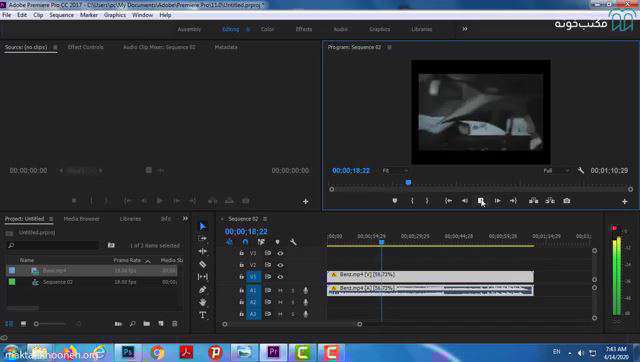The image size is (640, 362).
Task: Open Program monitor button editor plus
Action: pyautogui.click(x=624, y=201)
